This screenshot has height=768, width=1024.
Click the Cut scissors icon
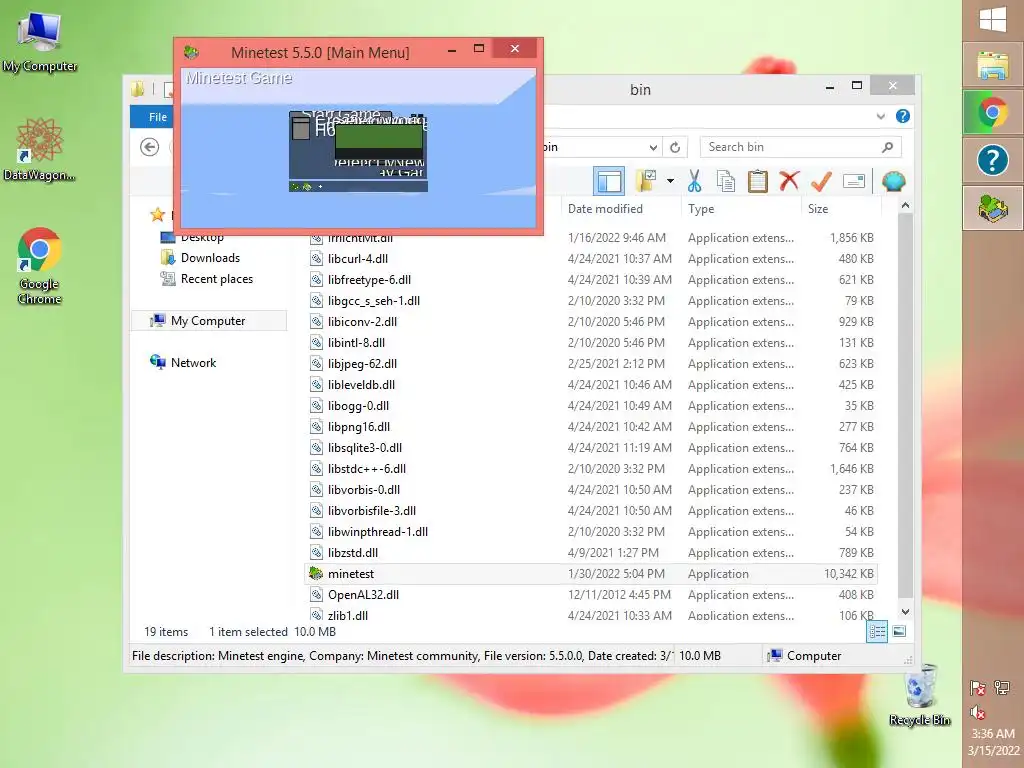point(694,181)
